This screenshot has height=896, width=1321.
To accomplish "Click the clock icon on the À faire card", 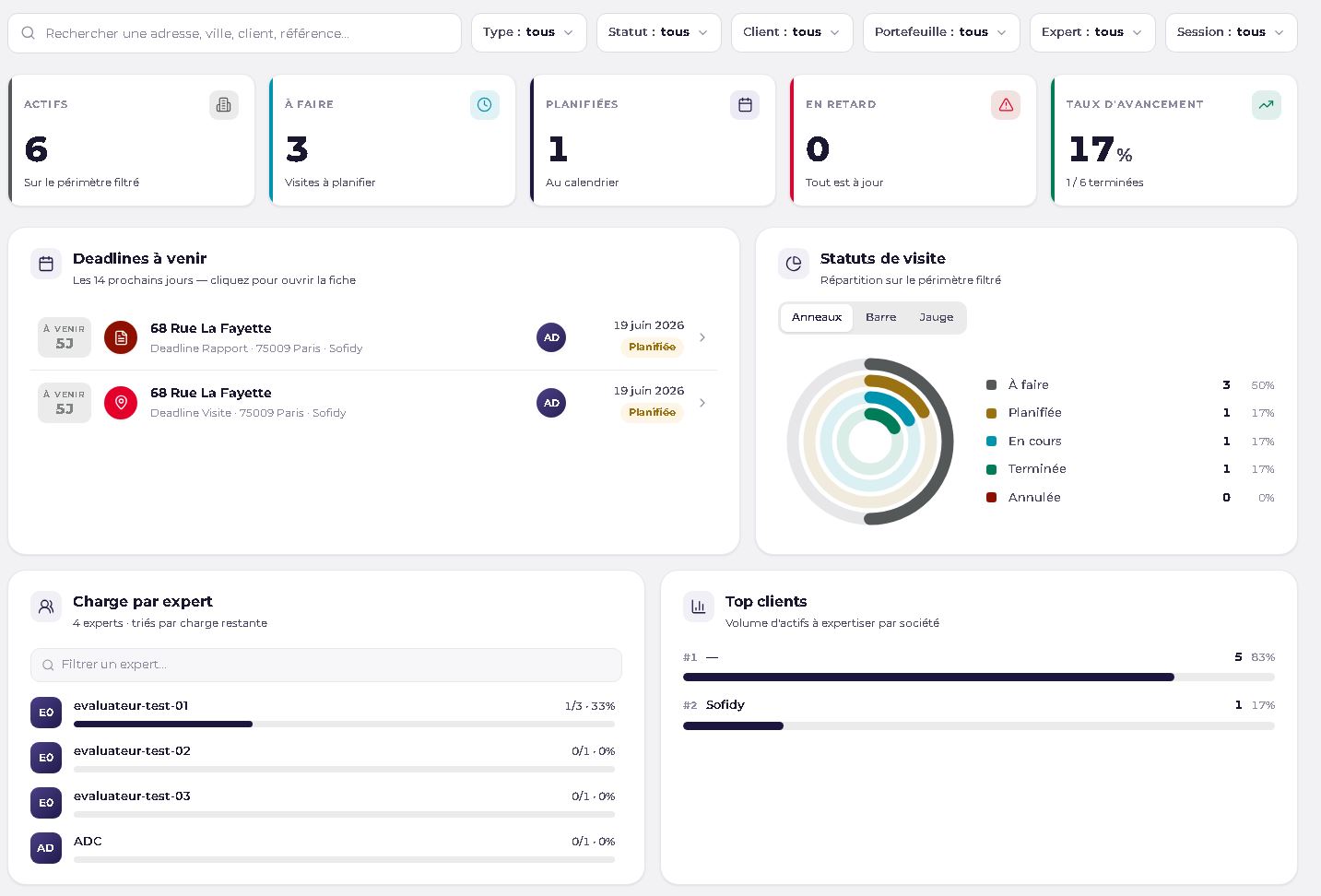I will [x=485, y=105].
